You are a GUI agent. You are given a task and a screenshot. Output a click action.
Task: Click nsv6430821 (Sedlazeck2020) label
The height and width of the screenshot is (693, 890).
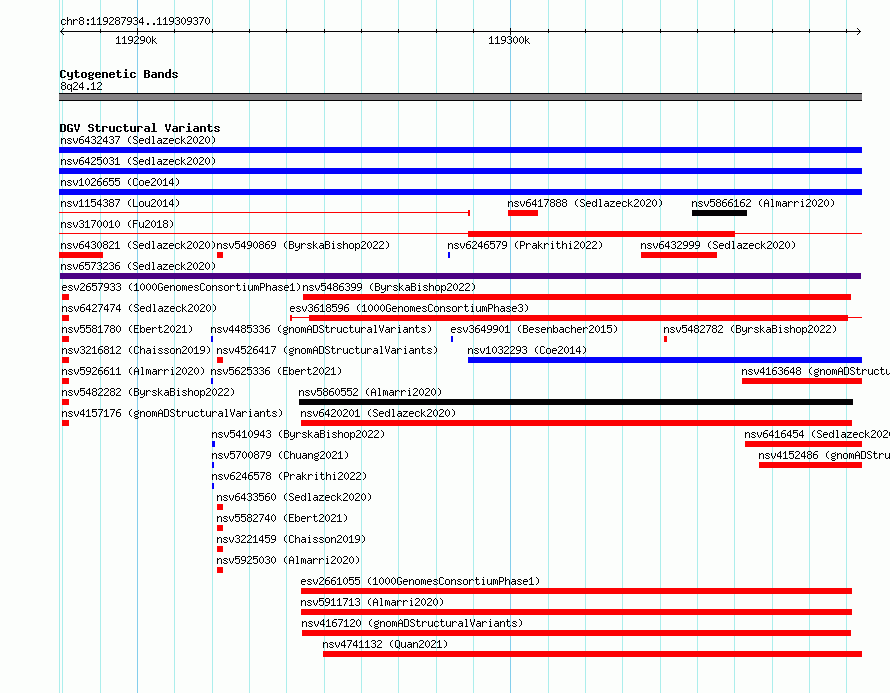tap(138, 245)
